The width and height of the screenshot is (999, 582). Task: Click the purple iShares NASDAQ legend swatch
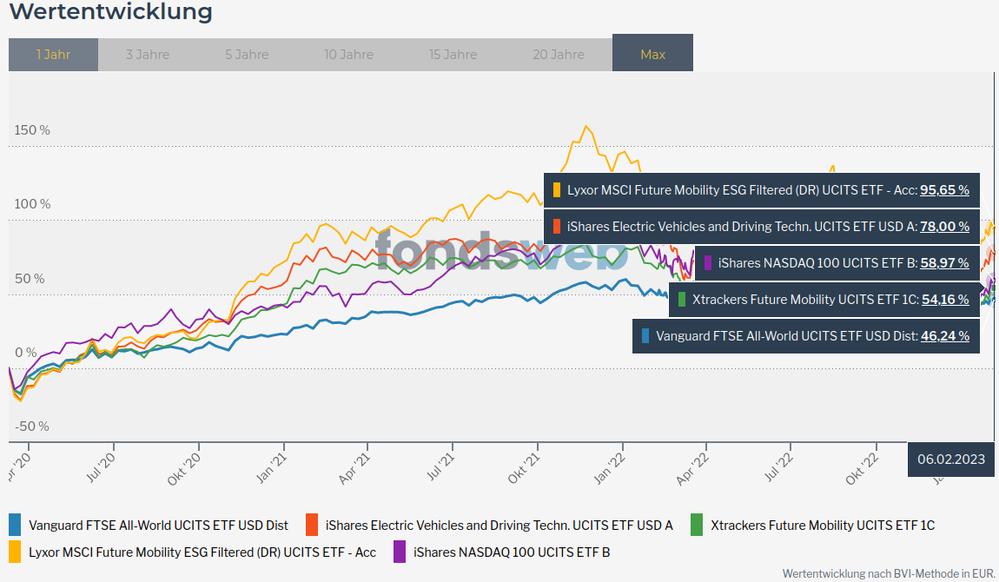399,551
